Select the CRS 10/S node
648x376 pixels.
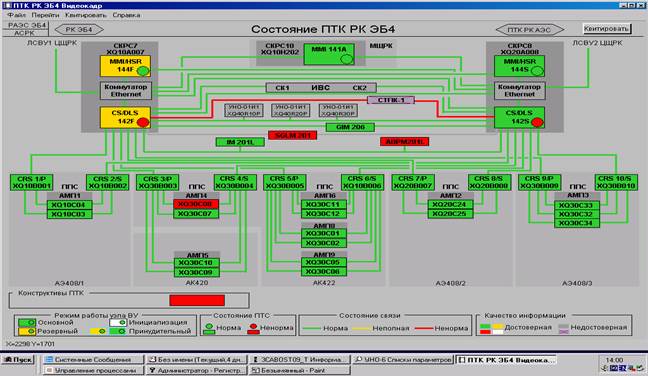pyautogui.click(x=616, y=183)
